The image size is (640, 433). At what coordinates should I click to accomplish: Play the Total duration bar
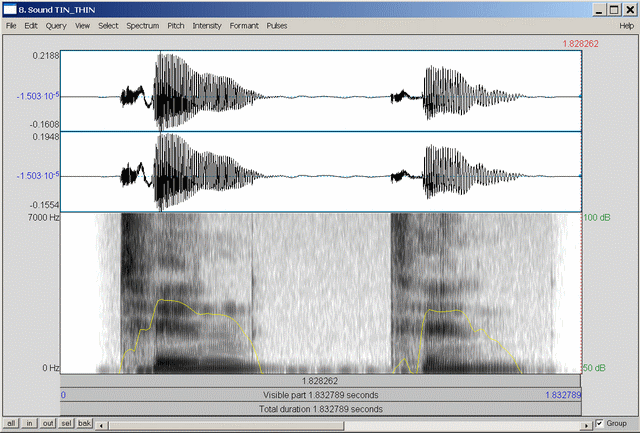pos(321,409)
